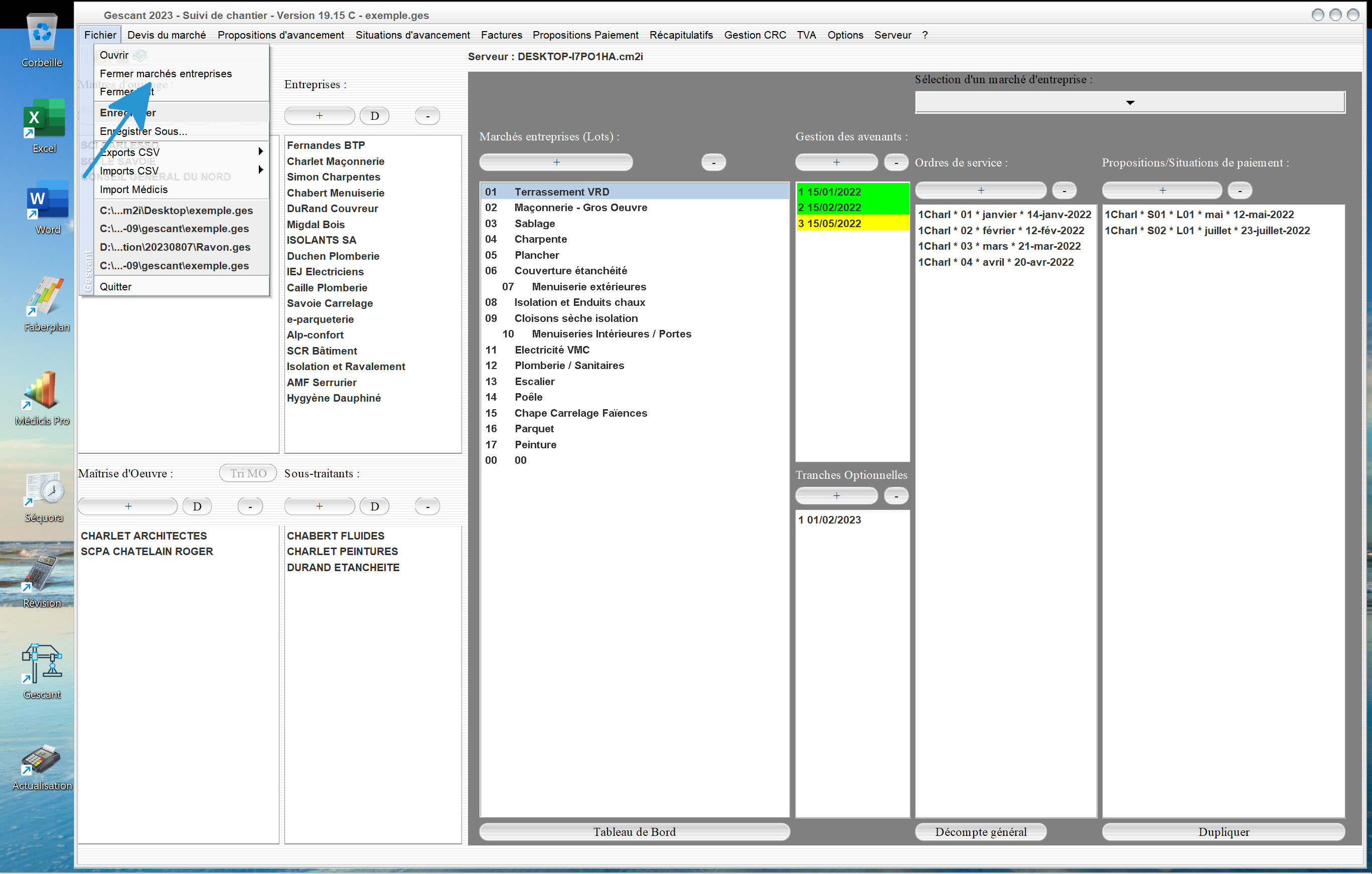Expand the Exports CSV submenu
Image resolution: width=1372 pixels, height=874 pixels.
pos(181,152)
